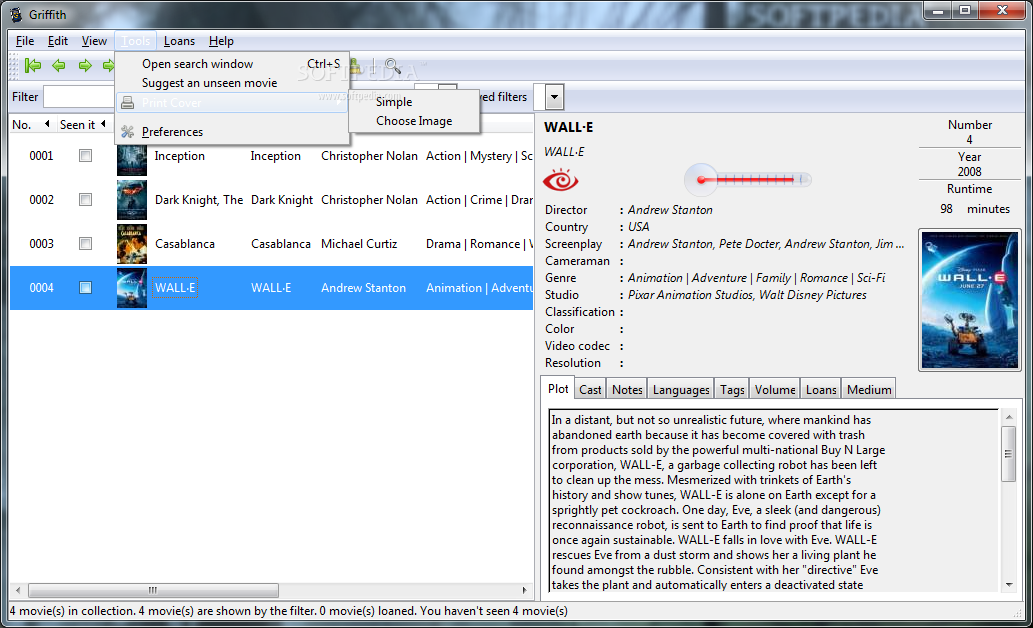Viewport: 1033px width, 628px height.
Task: Click the large WALL·E cover image
Action: click(970, 300)
